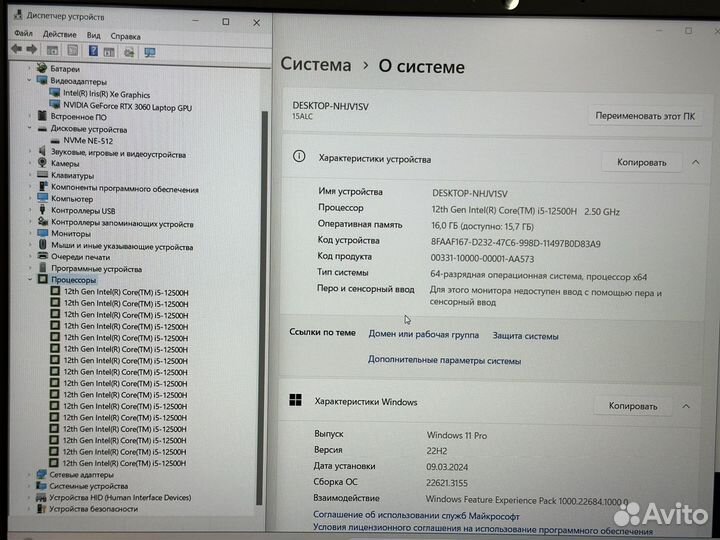Open the Properties toolbar icon in Device Manager
Viewport: 720px width, 540px height.
(73, 51)
